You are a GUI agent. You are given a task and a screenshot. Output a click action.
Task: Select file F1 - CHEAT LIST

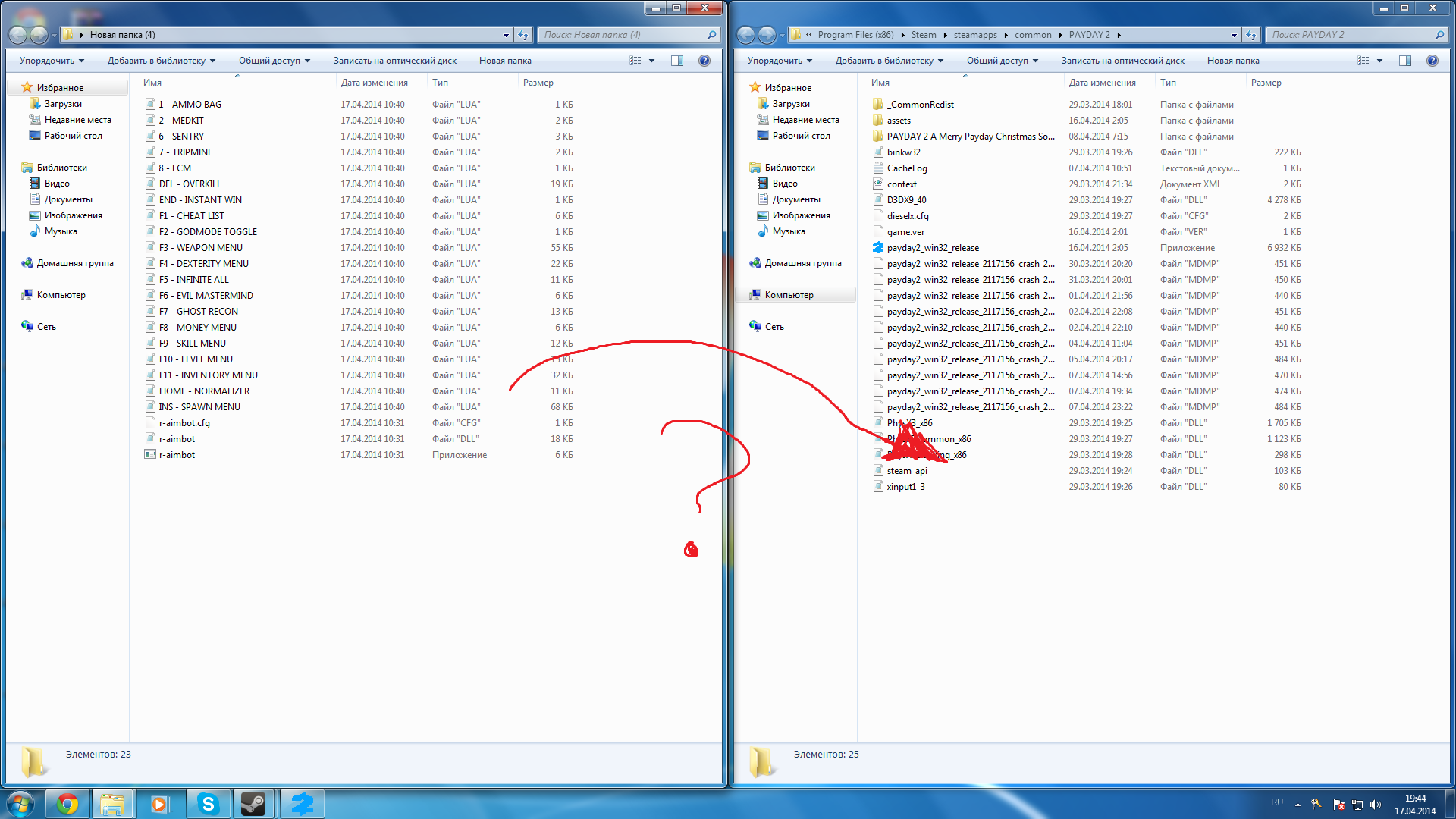pos(191,216)
